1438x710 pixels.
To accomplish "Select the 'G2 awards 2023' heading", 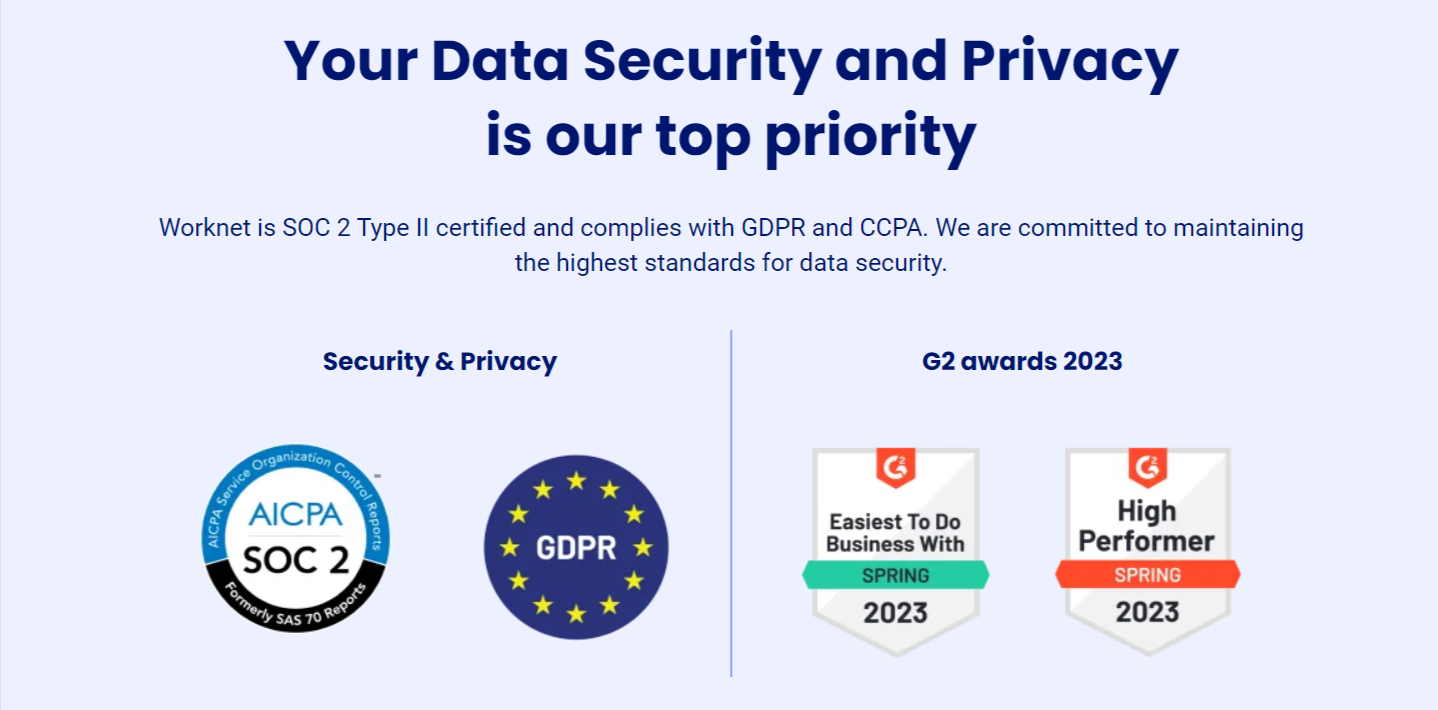I will (1022, 361).
